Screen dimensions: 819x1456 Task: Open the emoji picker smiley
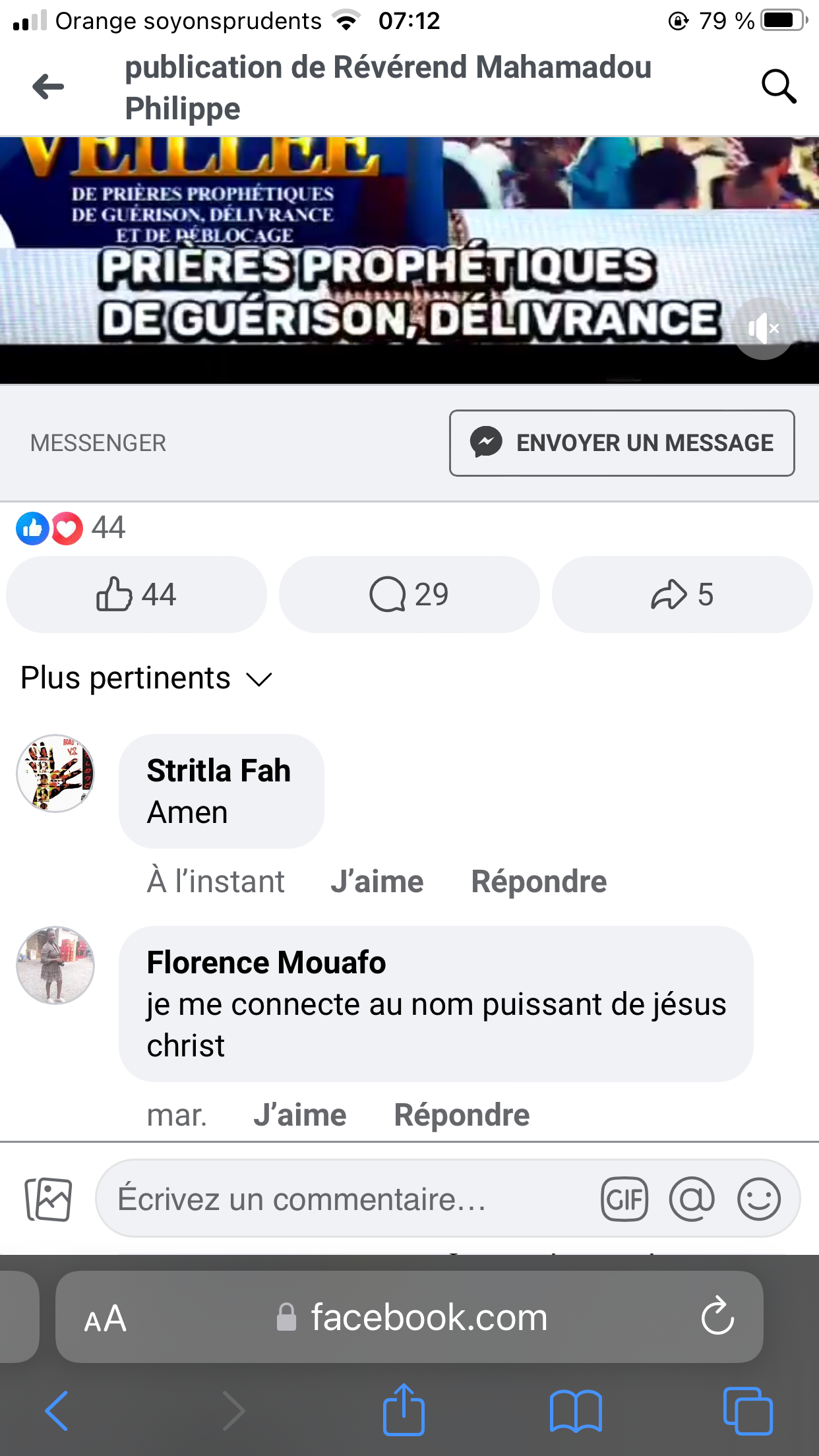(759, 1199)
